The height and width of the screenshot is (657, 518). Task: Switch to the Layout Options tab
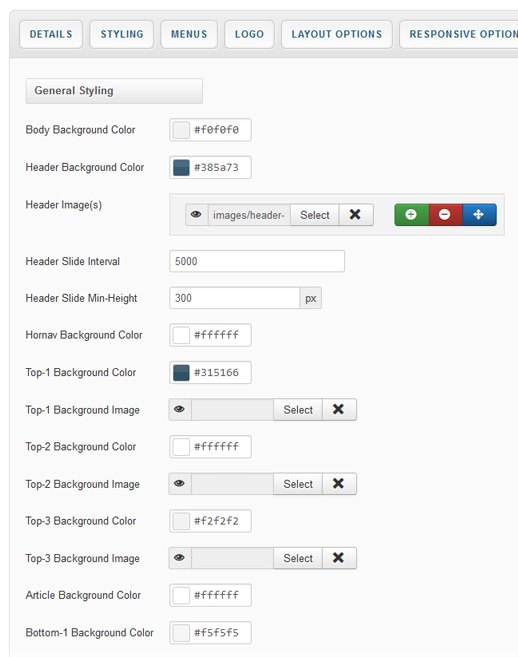click(337, 34)
